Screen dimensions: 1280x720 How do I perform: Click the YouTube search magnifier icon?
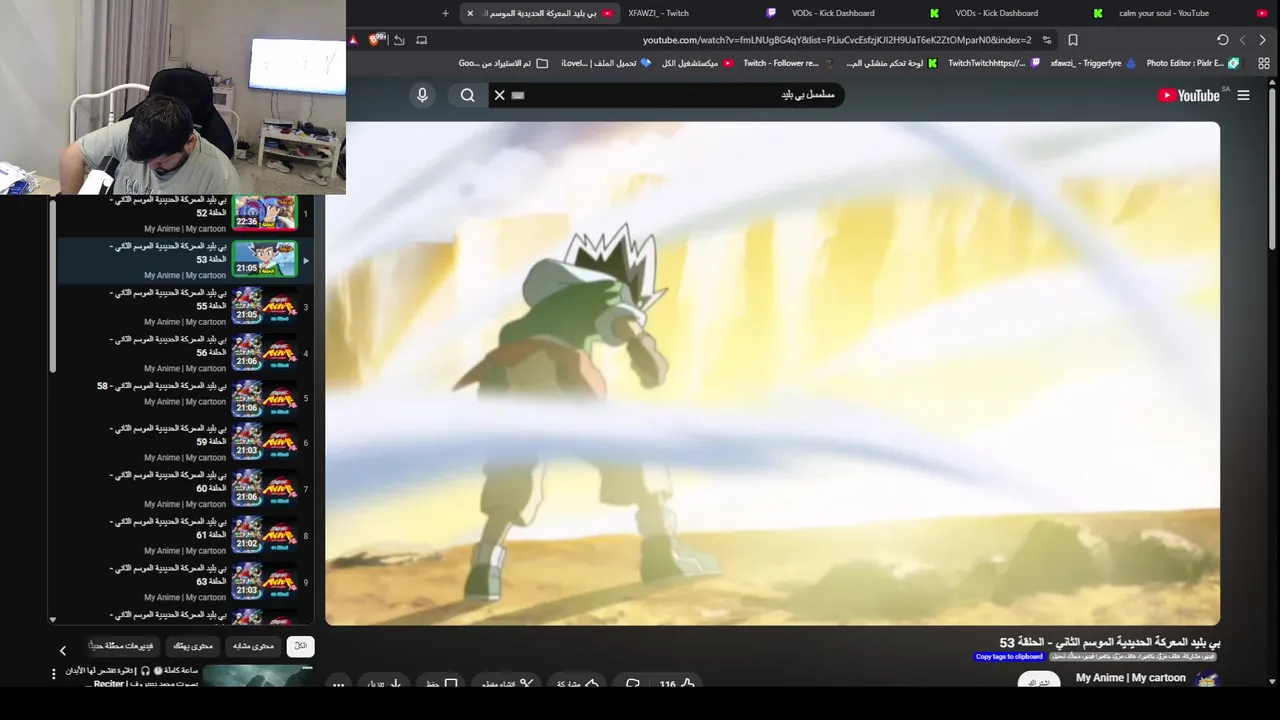(x=467, y=95)
